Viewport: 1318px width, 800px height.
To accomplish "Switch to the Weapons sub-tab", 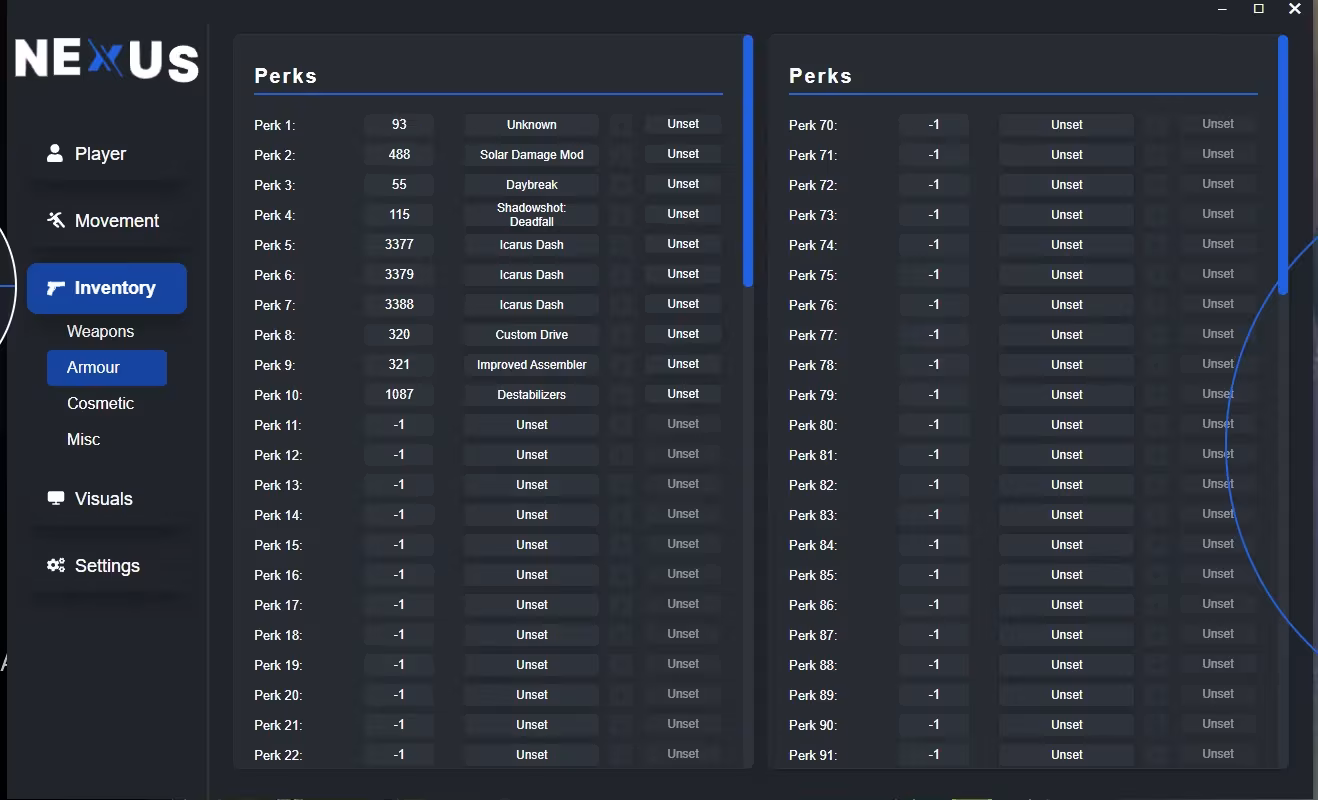I will (100, 331).
